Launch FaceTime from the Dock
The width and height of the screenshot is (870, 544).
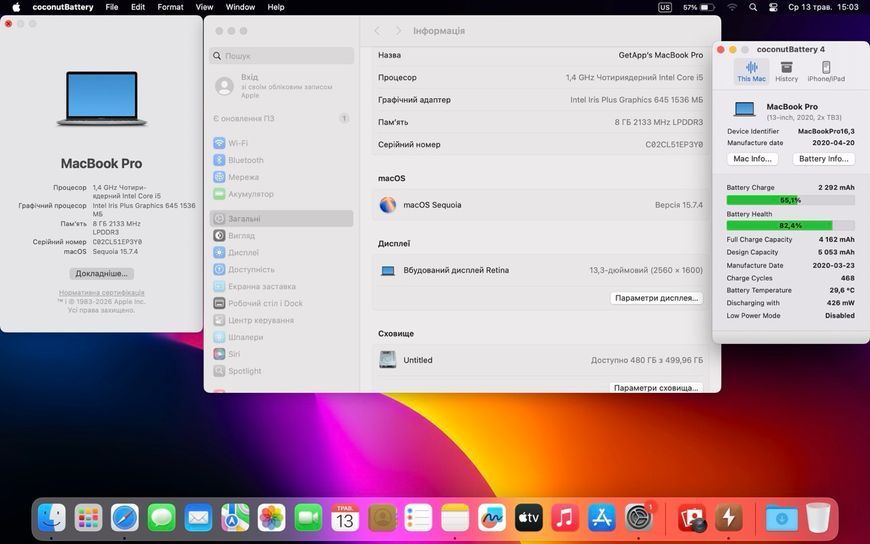point(308,518)
